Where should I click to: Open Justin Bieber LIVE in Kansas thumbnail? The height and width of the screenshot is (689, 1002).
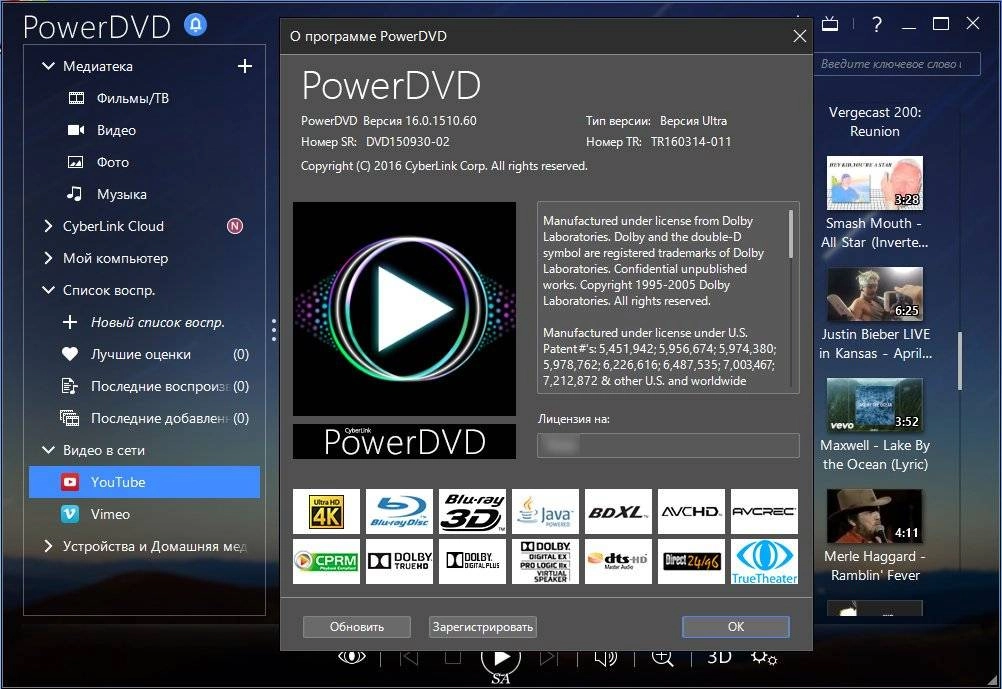point(874,294)
